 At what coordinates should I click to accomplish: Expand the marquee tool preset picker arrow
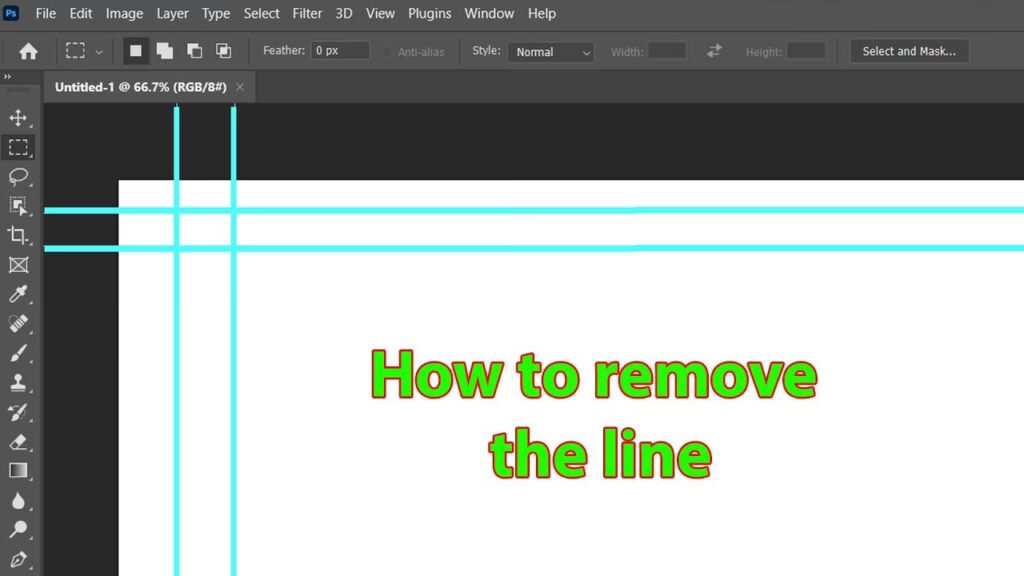(x=98, y=52)
